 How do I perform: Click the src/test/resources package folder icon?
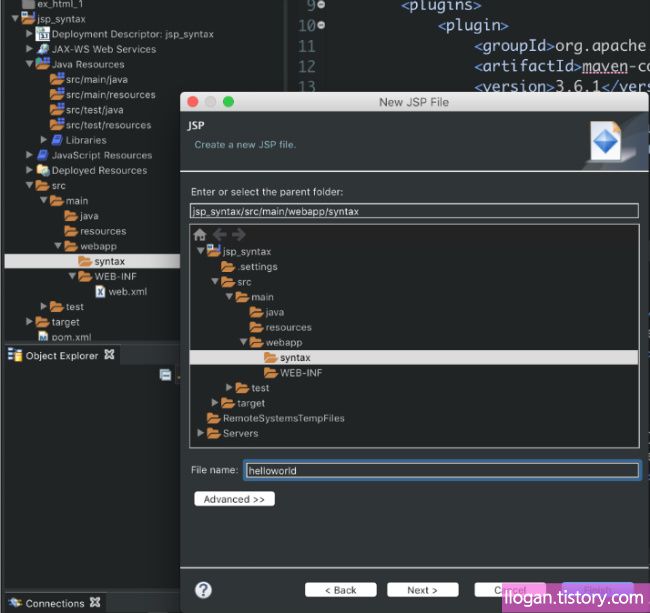click(57, 124)
